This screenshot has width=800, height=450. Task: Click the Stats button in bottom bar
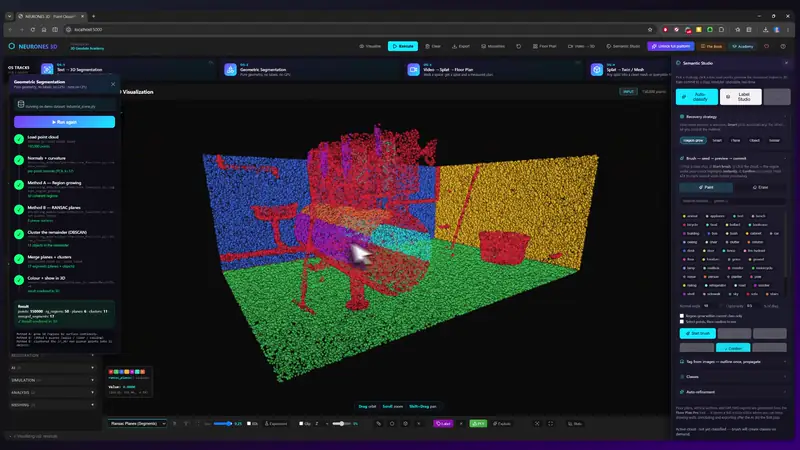(575, 423)
